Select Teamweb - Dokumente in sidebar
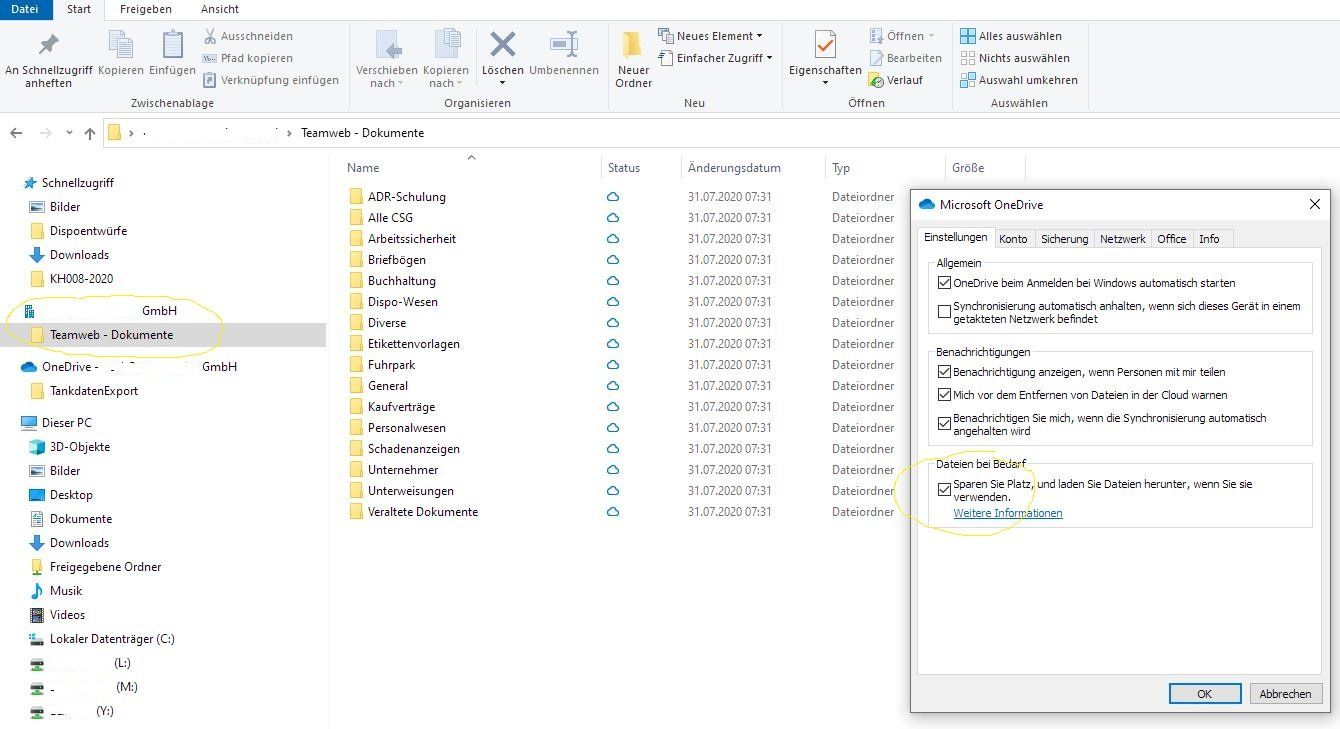The image size is (1340, 729). click(x=111, y=335)
